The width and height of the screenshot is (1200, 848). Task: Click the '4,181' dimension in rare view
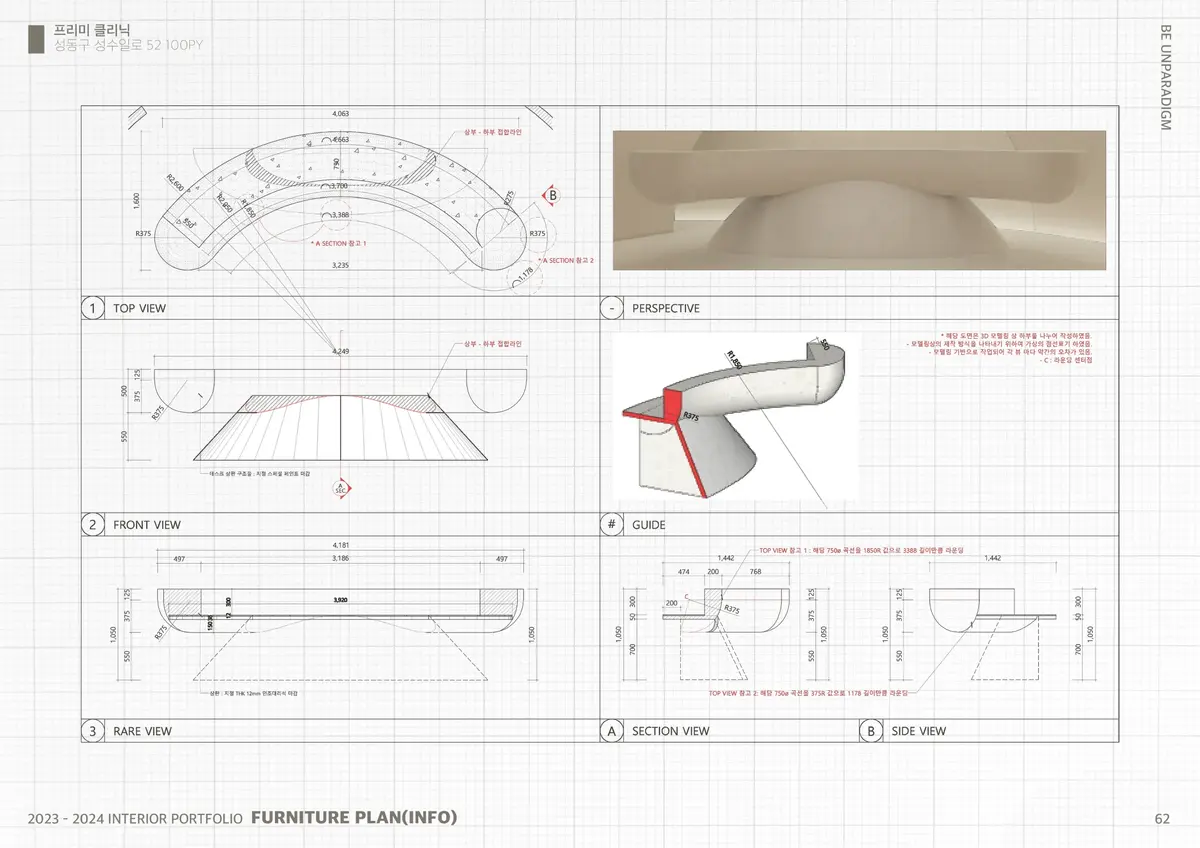click(x=340, y=545)
